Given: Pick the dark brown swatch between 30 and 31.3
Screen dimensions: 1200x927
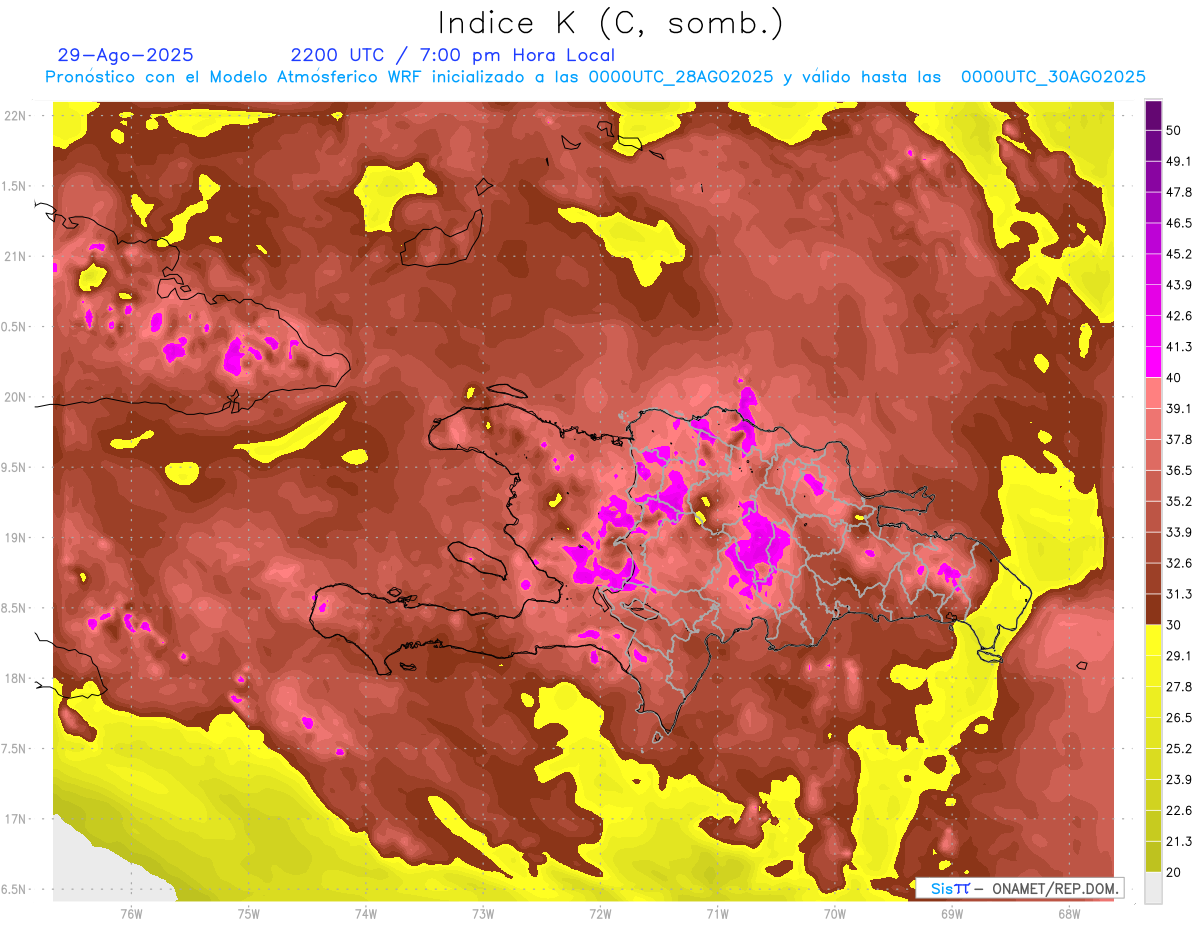Looking at the screenshot, I should 1153,610.
